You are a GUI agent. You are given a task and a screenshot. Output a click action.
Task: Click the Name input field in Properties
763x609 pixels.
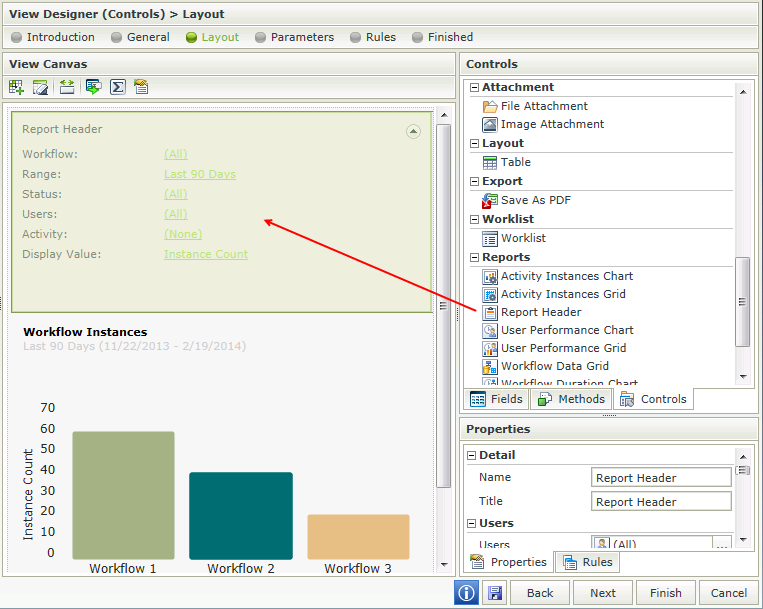[661, 478]
